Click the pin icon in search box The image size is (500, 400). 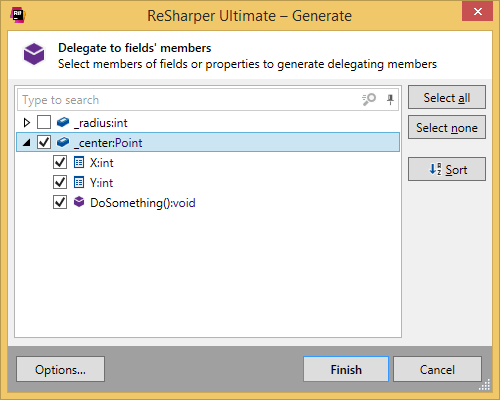(390, 99)
